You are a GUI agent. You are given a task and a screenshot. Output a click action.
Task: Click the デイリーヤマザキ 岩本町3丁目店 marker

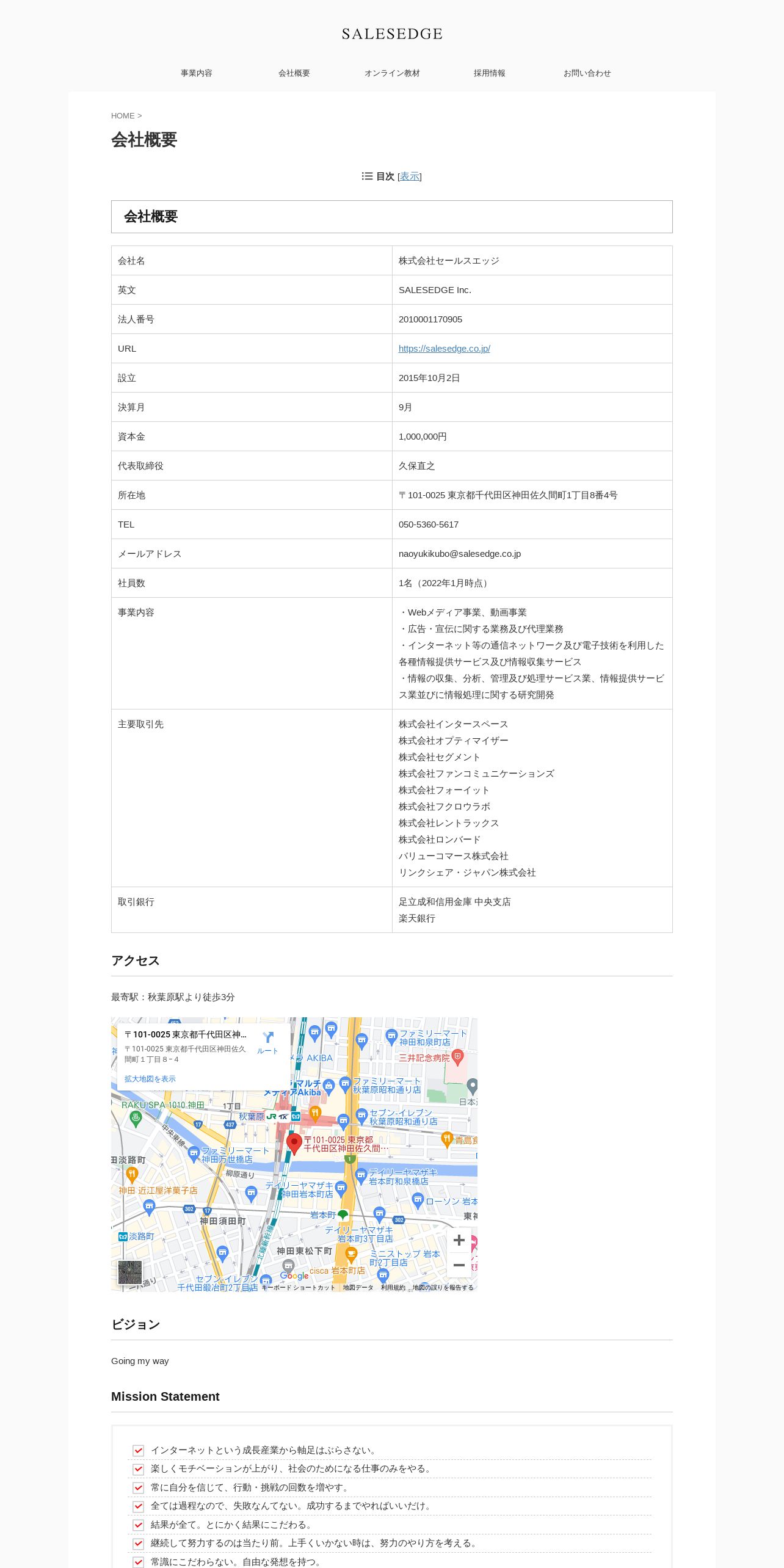379,1214
